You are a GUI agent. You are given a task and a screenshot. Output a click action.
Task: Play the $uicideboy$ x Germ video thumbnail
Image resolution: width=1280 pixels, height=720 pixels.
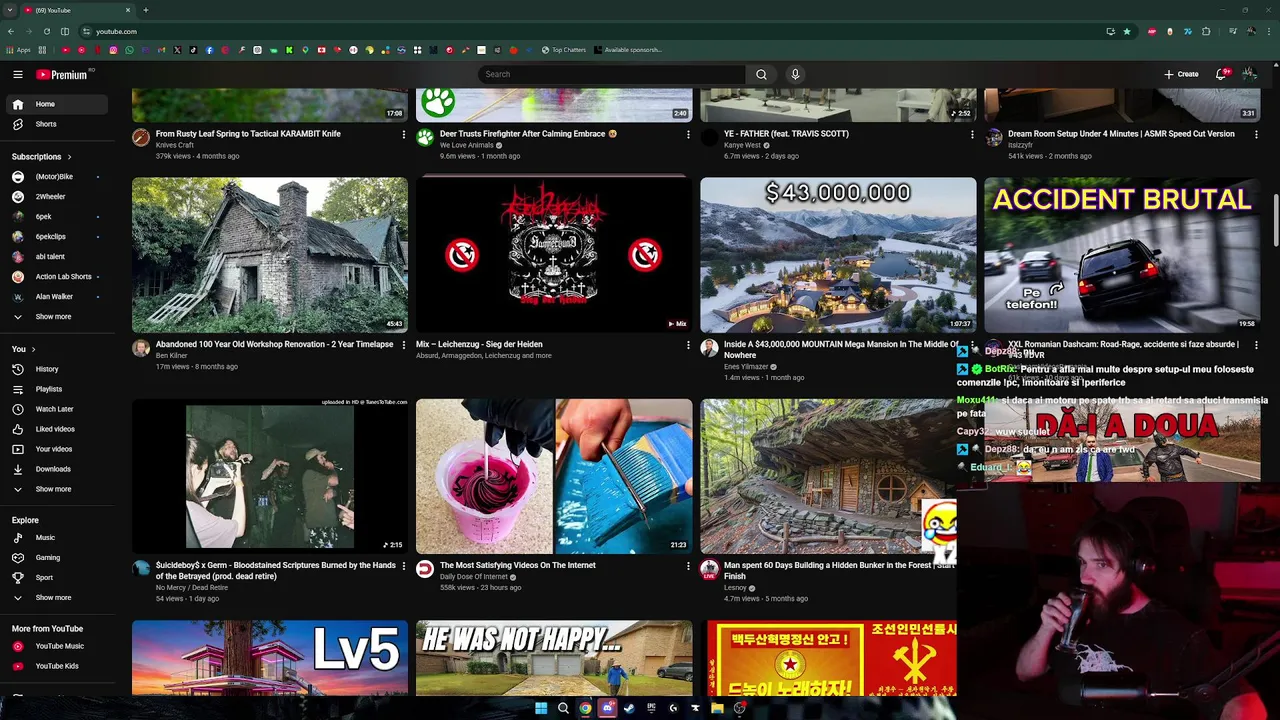coord(270,476)
